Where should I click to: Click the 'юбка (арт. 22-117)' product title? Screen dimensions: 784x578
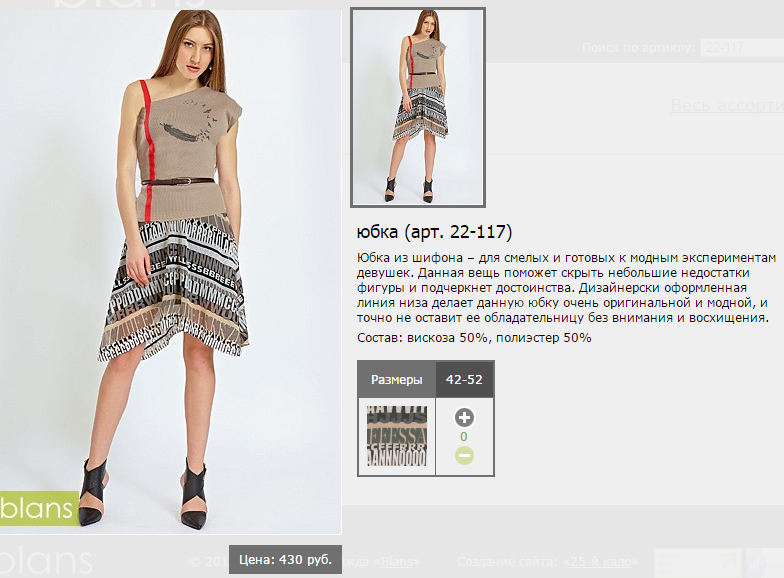[434, 232]
